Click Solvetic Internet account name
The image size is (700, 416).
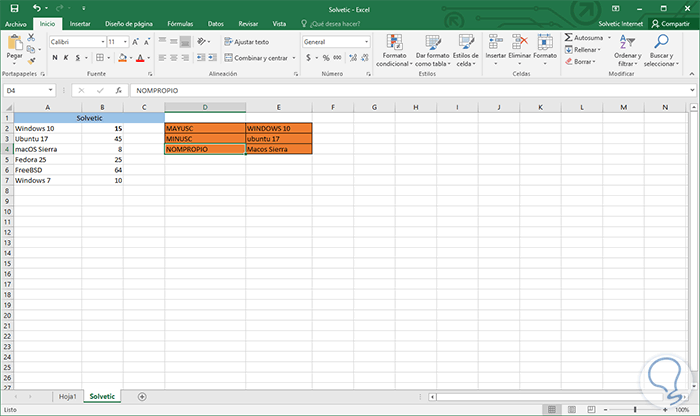coord(621,24)
